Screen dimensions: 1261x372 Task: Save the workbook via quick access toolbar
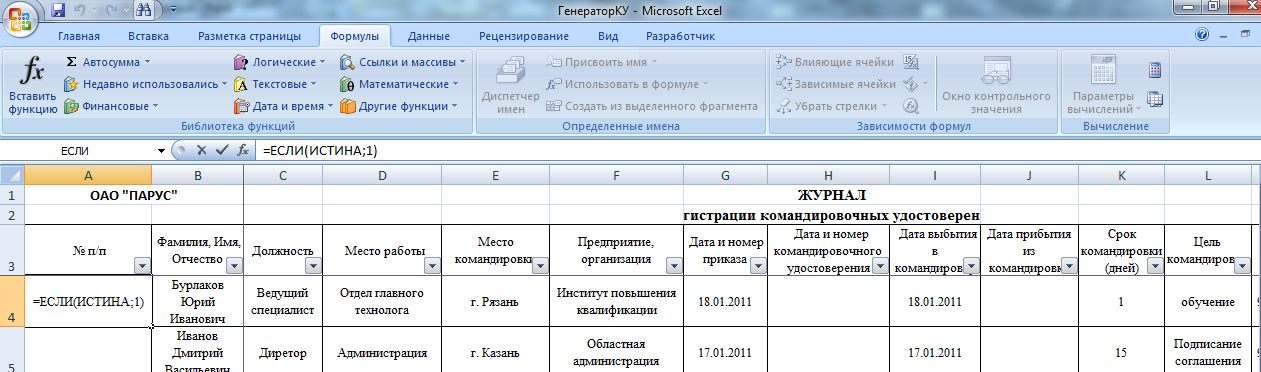(57, 10)
